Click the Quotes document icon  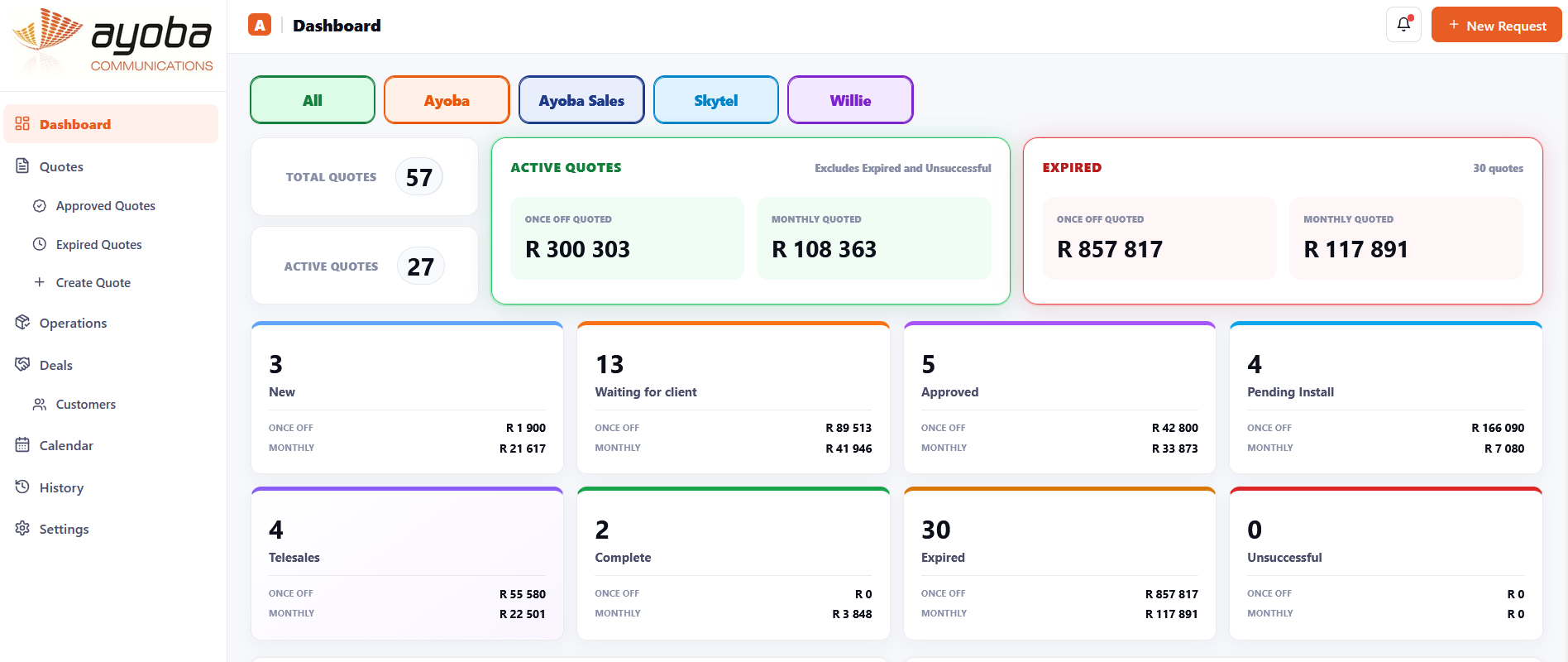22,166
